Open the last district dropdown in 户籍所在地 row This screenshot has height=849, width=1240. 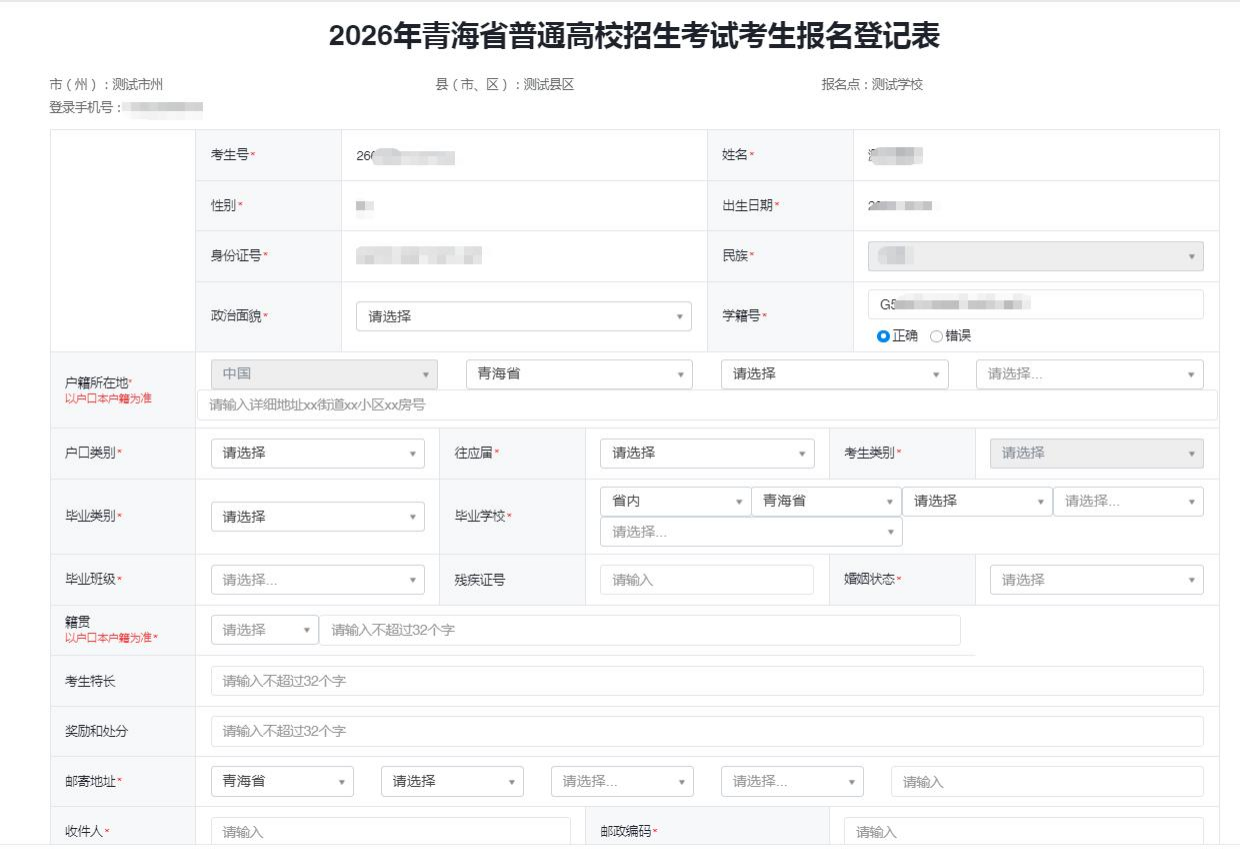coord(1090,374)
